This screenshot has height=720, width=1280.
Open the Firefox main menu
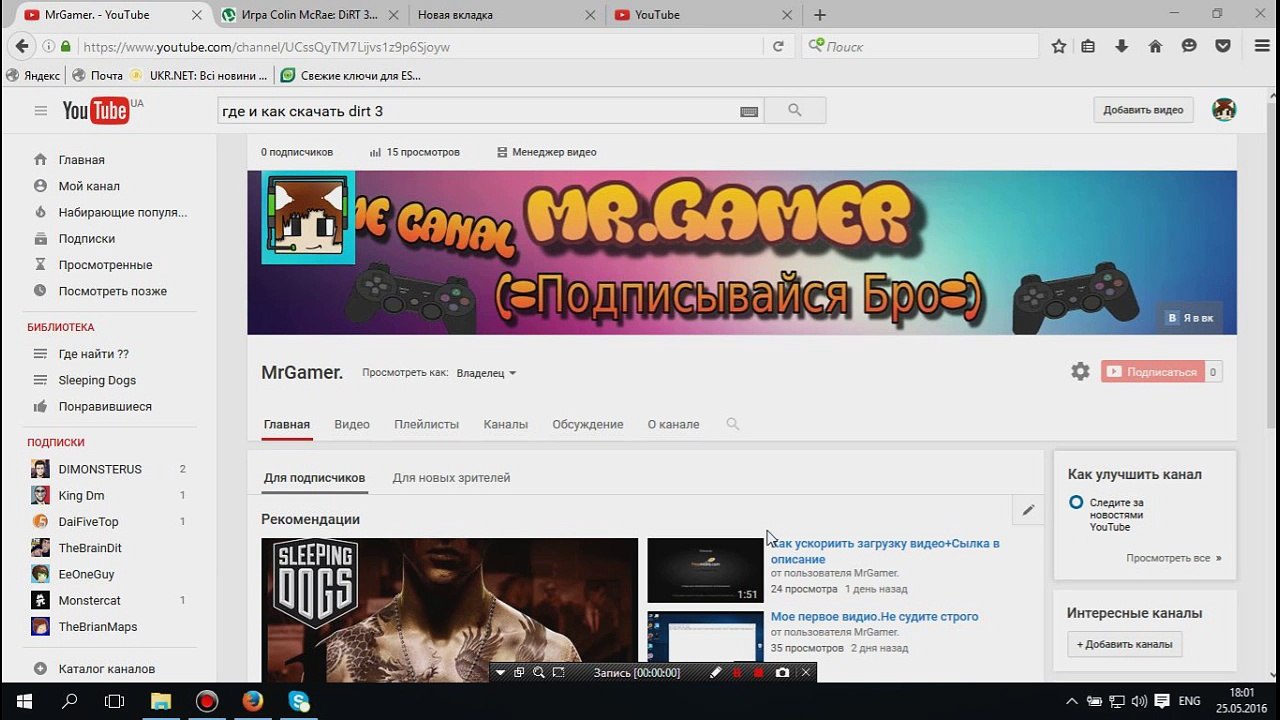(x=1262, y=46)
